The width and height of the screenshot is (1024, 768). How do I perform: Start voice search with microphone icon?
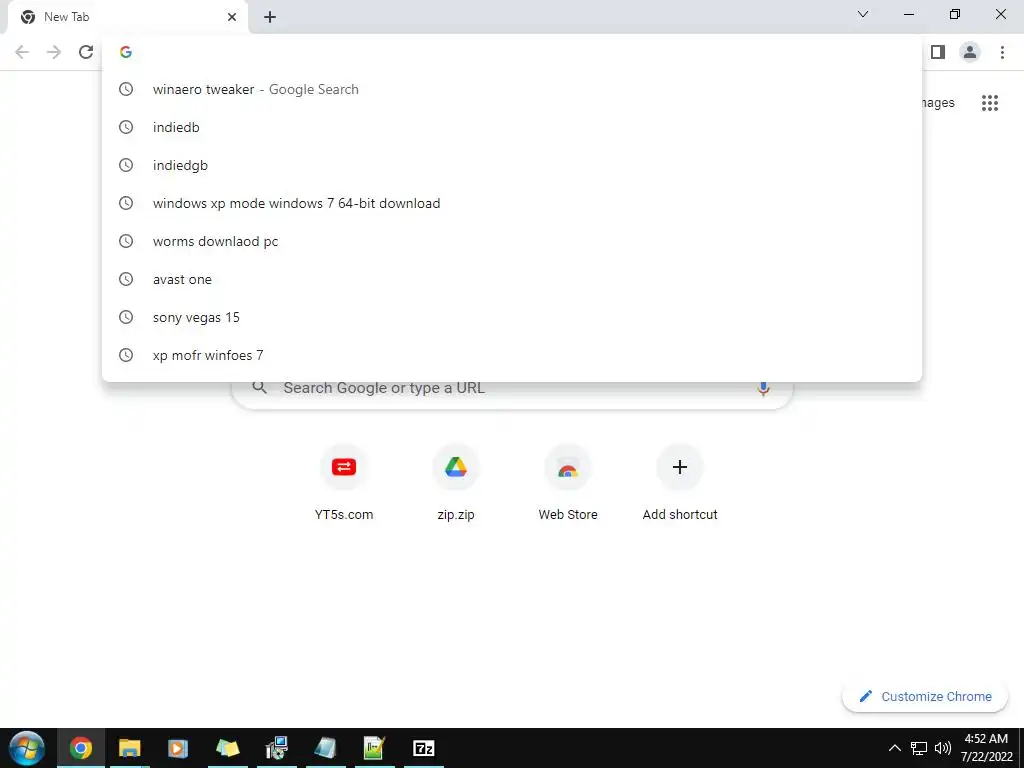click(763, 389)
